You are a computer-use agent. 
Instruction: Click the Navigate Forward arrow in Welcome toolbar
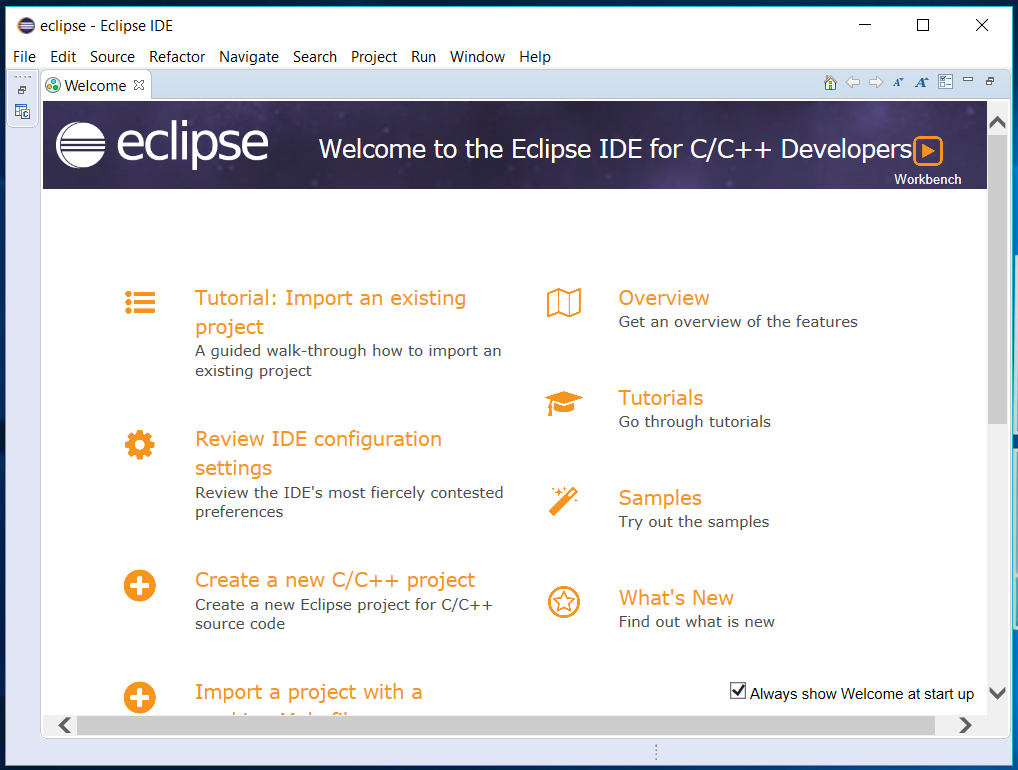[876, 82]
